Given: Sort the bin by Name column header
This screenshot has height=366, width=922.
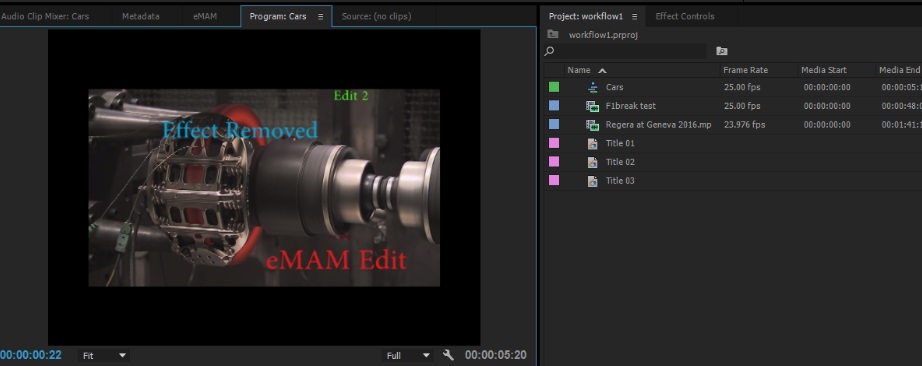Looking at the screenshot, I should pyautogui.click(x=579, y=70).
